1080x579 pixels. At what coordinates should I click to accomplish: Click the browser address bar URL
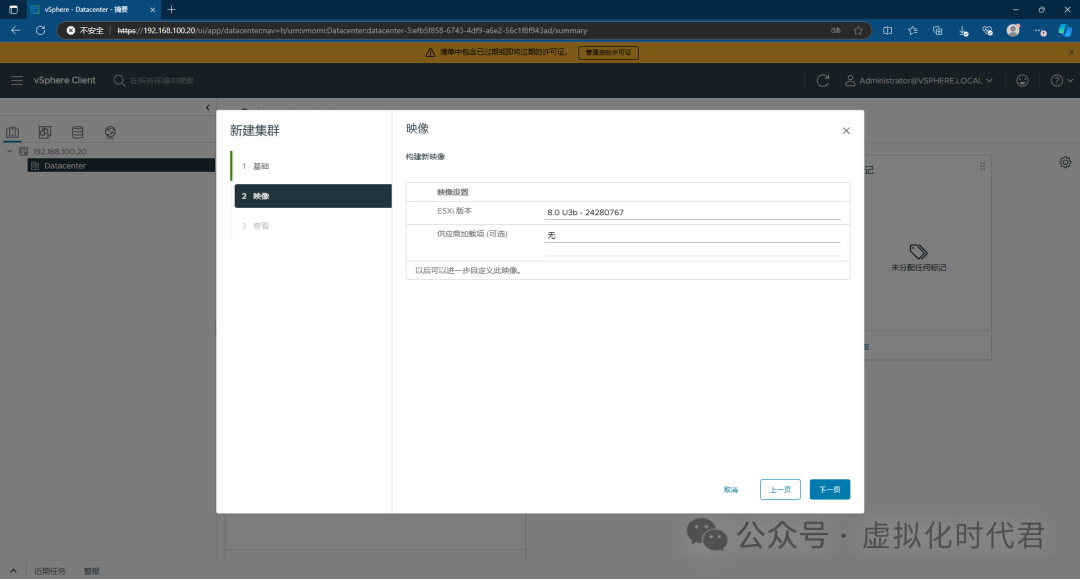coord(352,30)
